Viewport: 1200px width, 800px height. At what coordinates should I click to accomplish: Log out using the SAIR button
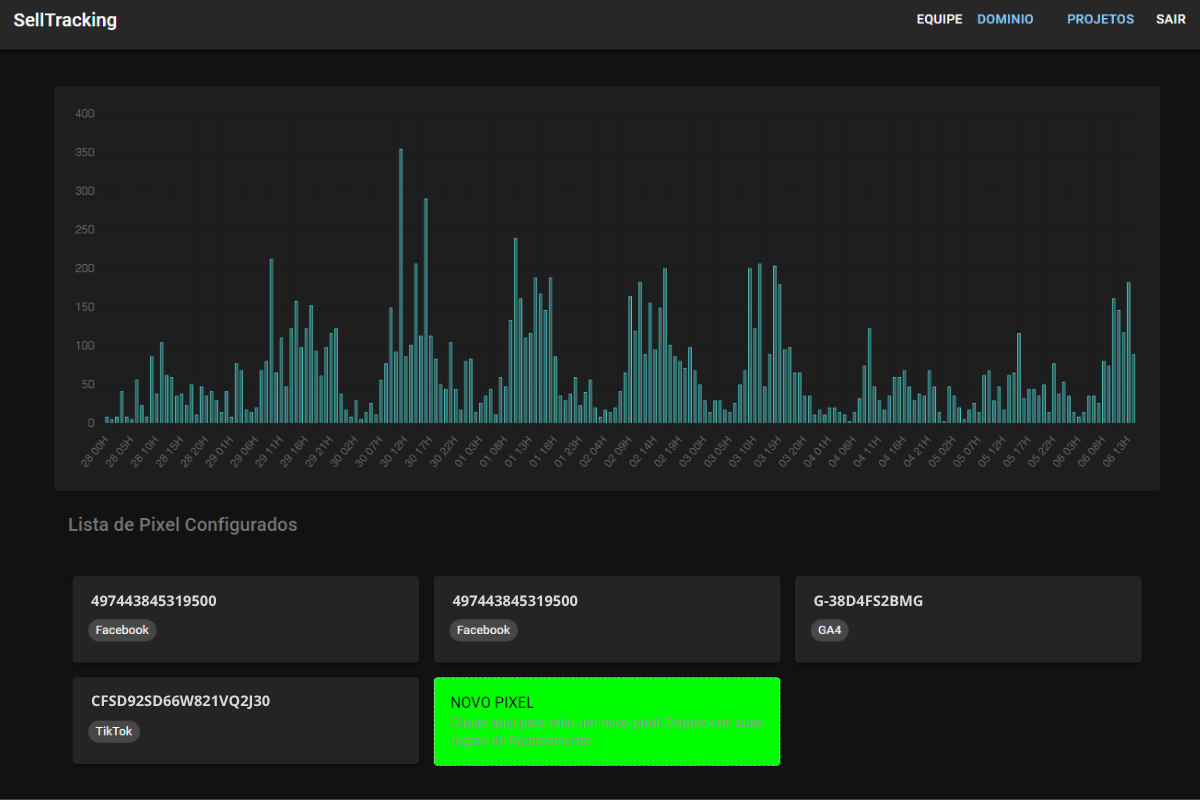[x=1170, y=19]
